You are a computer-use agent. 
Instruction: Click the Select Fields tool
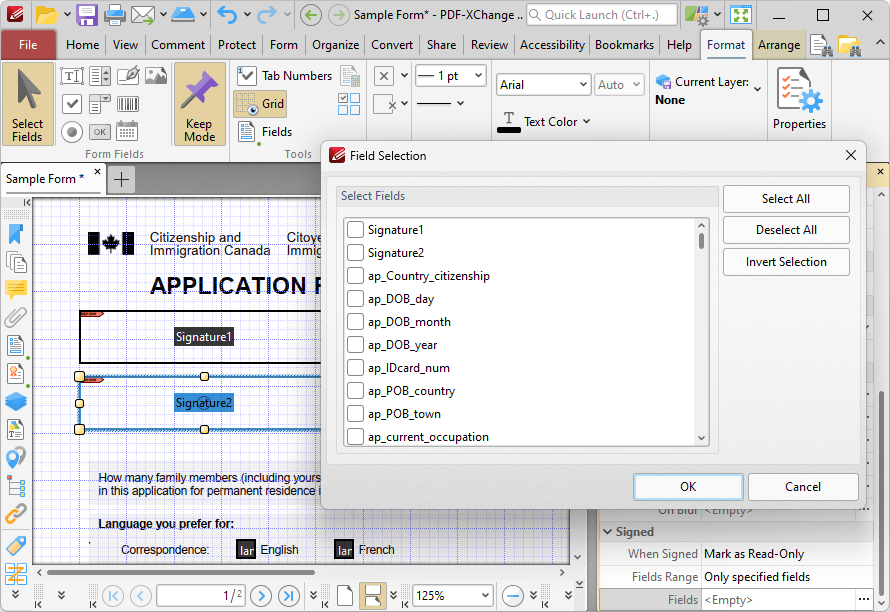28,104
